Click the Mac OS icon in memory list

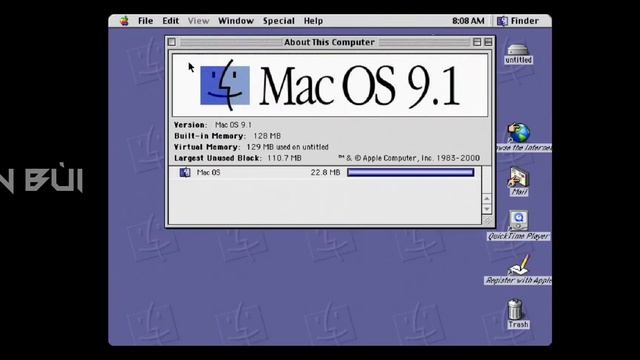pyautogui.click(x=185, y=172)
